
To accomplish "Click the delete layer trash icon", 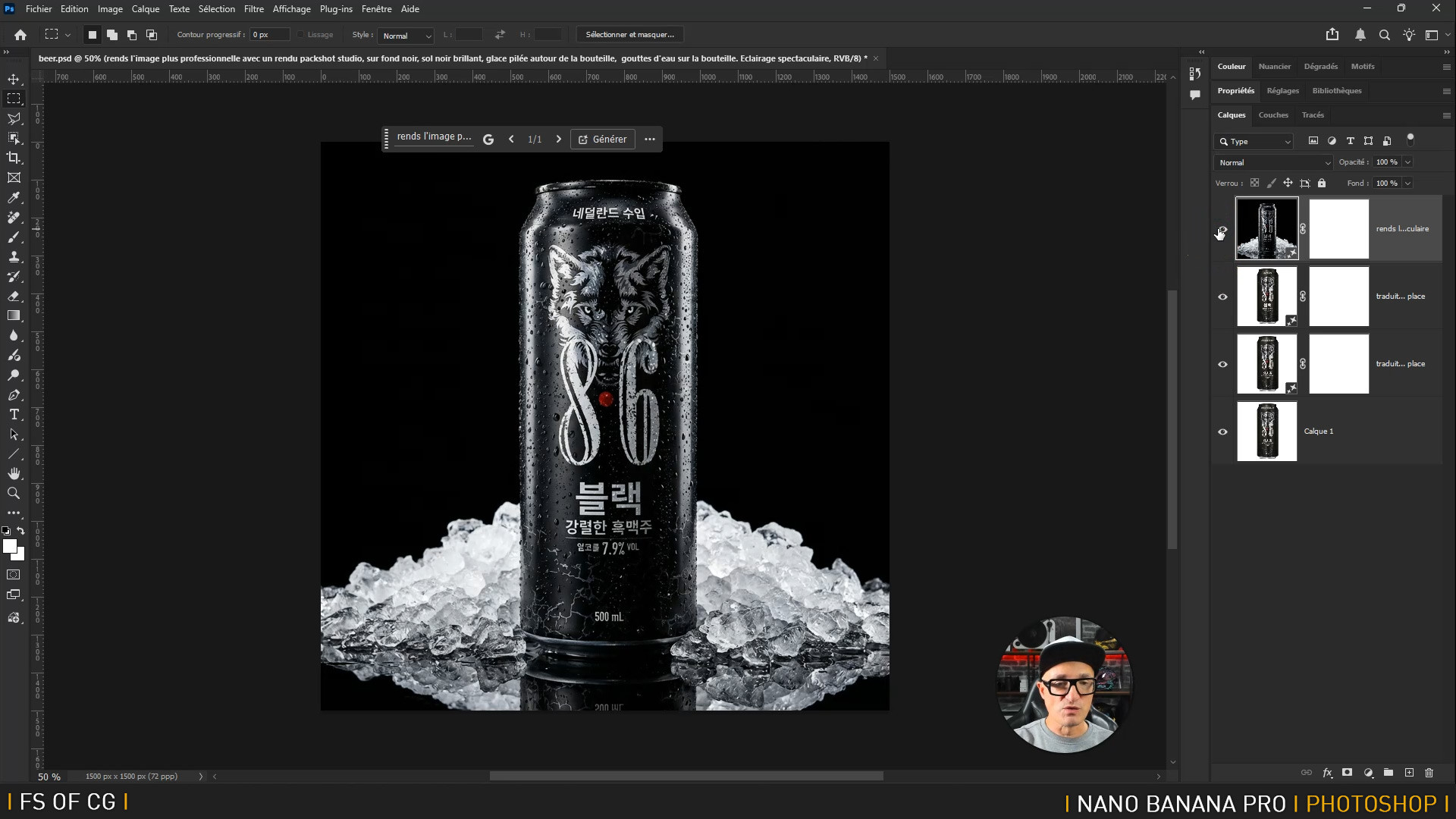I will pos(1429,773).
